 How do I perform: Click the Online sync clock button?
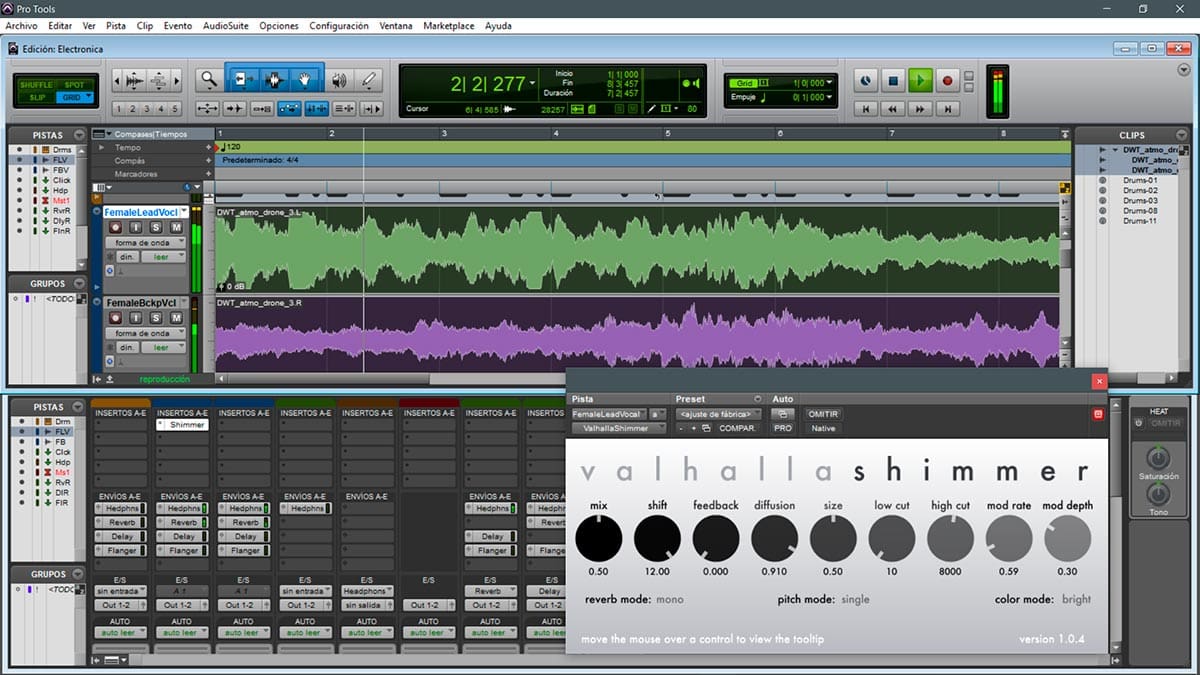click(x=866, y=80)
